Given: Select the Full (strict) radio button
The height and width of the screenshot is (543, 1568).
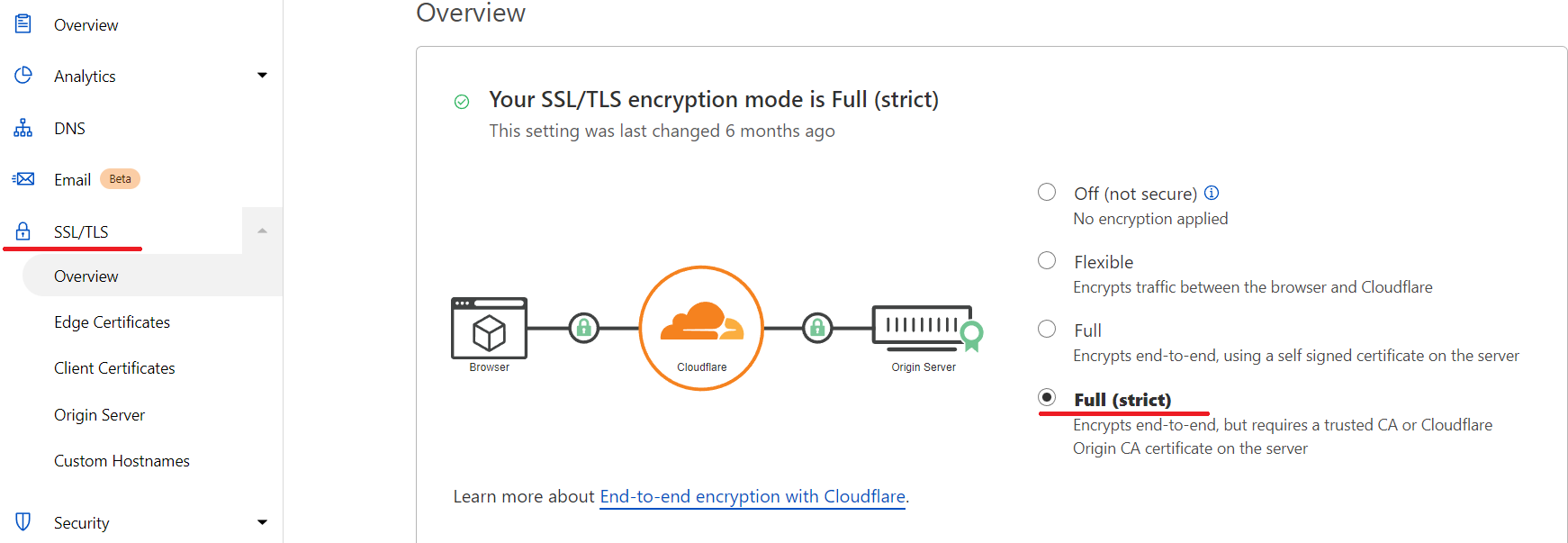Looking at the screenshot, I should point(1047,397).
